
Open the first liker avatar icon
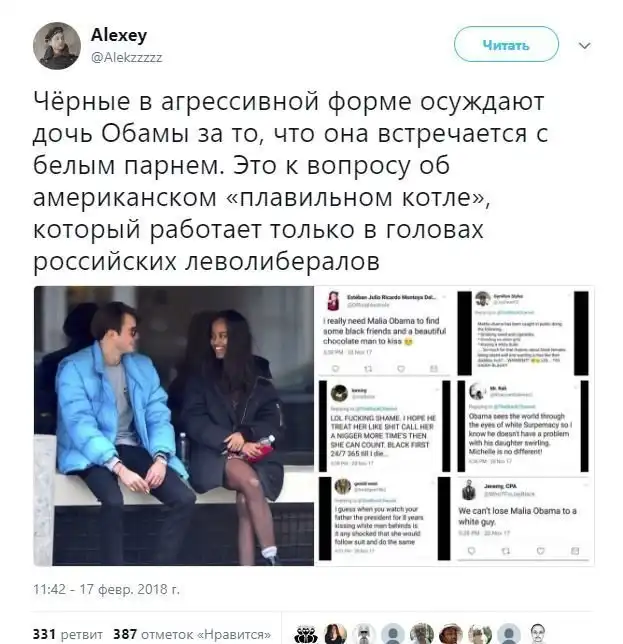(306, 635)
